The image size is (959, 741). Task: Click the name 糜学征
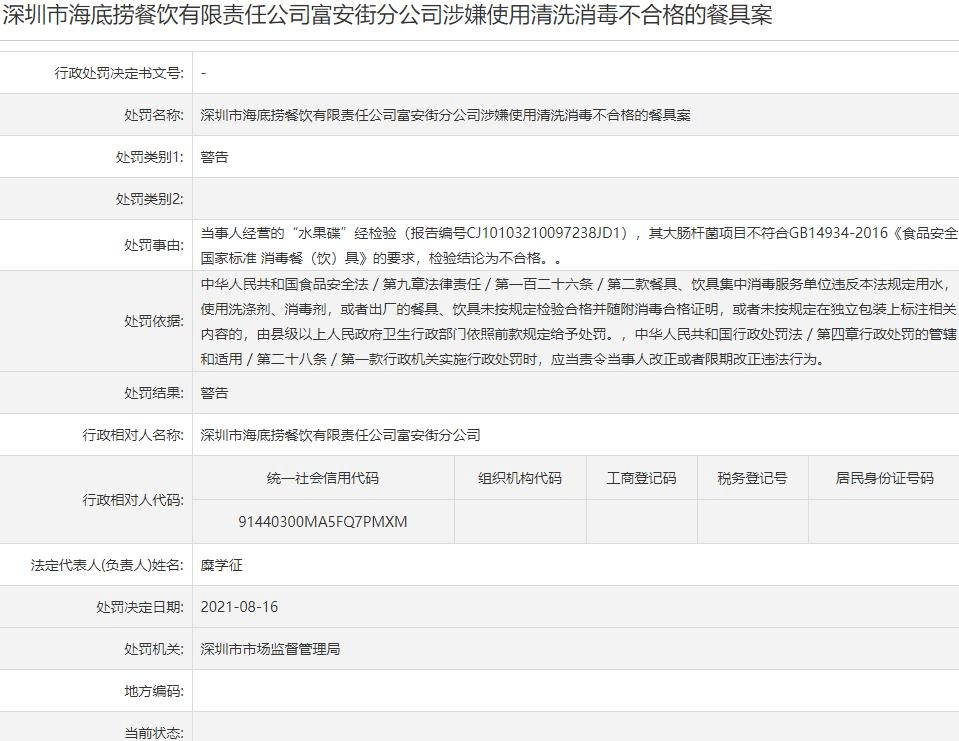pos(221,565)
